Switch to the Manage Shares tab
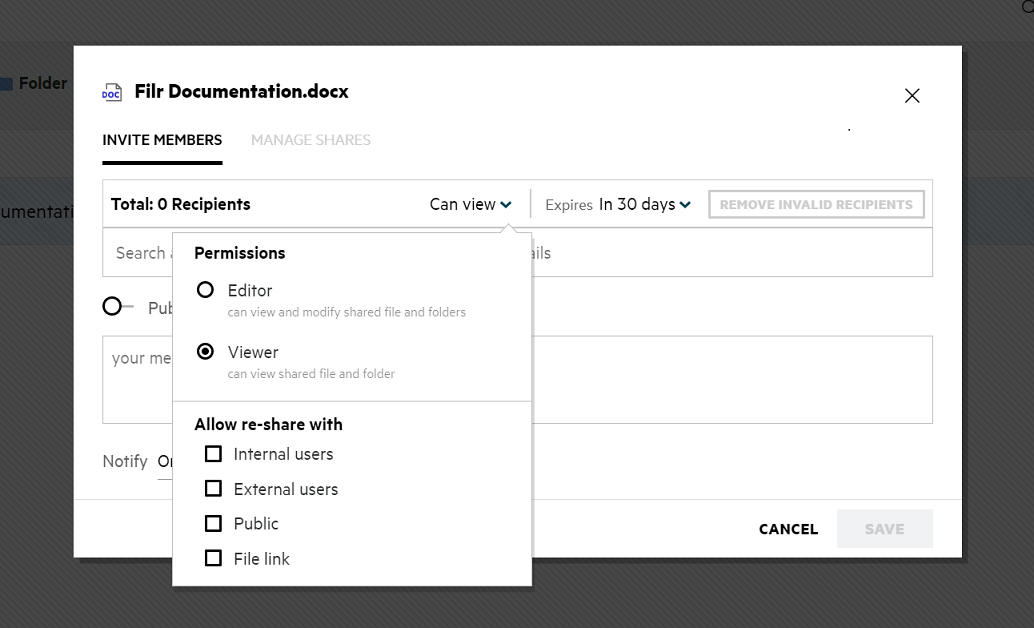 pyautogui.click(x=310, y=140)
